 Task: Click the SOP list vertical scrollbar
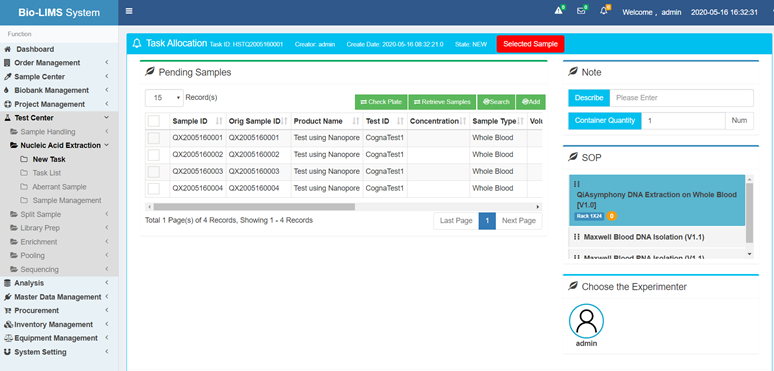click(750, 213)
